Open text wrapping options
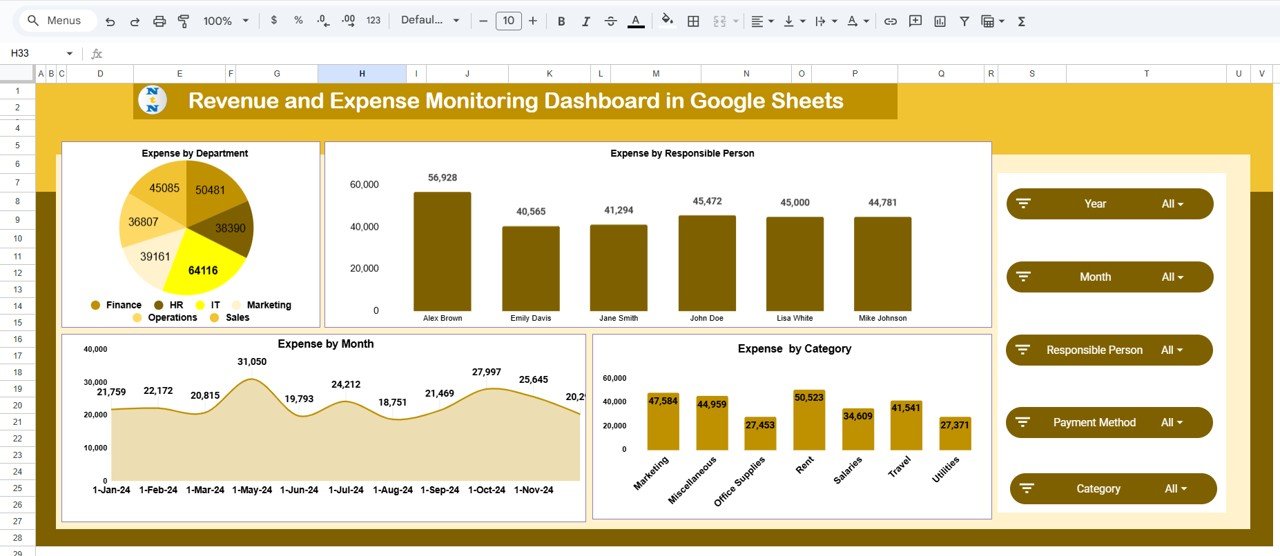The image size is (1280, 556). [825, 21]
